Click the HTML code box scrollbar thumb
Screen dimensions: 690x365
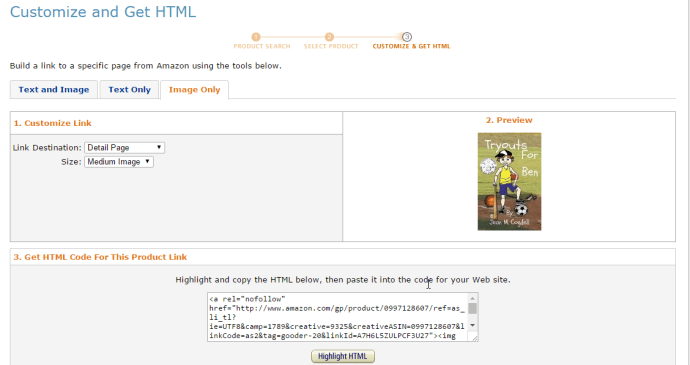click(x=473, y=308)
